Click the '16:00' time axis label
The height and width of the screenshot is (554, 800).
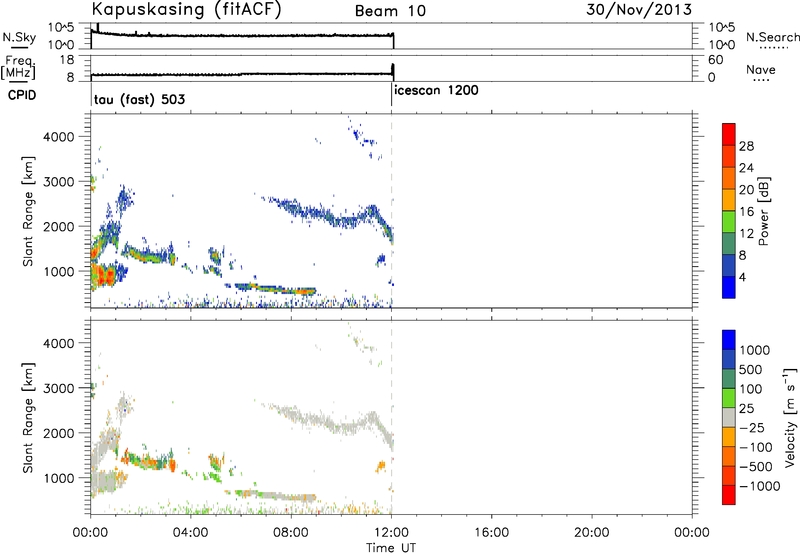[491, 533]
